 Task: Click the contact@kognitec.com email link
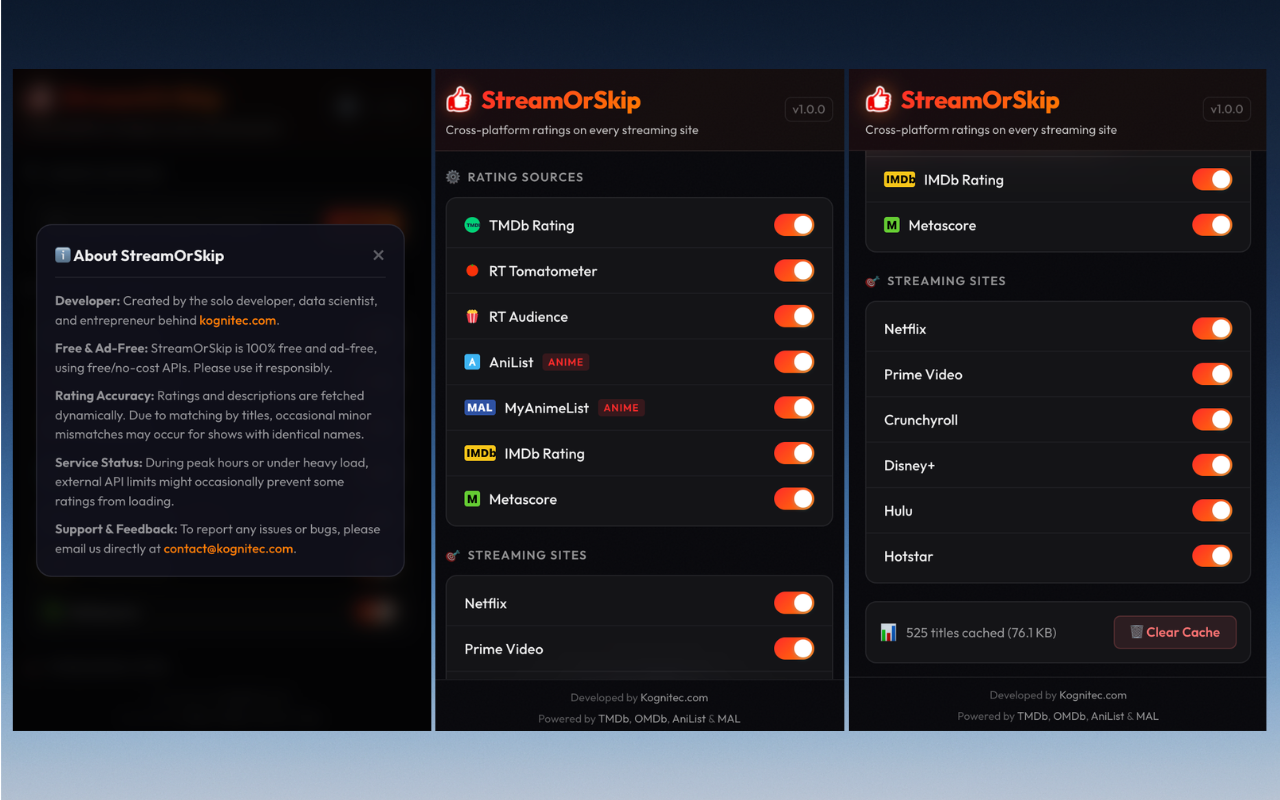tap(228, 549)
